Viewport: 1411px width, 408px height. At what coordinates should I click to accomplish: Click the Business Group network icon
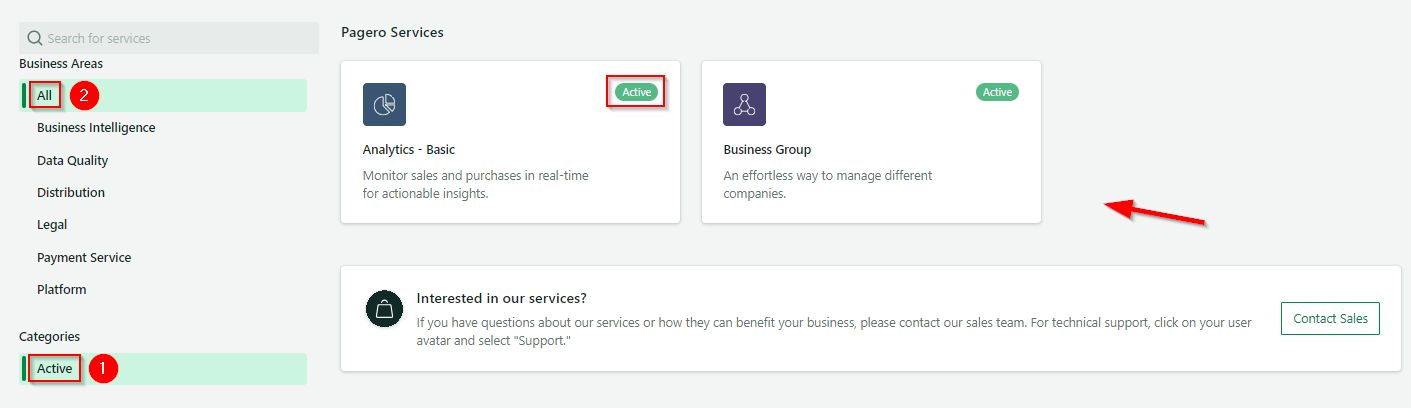(744, 104)
